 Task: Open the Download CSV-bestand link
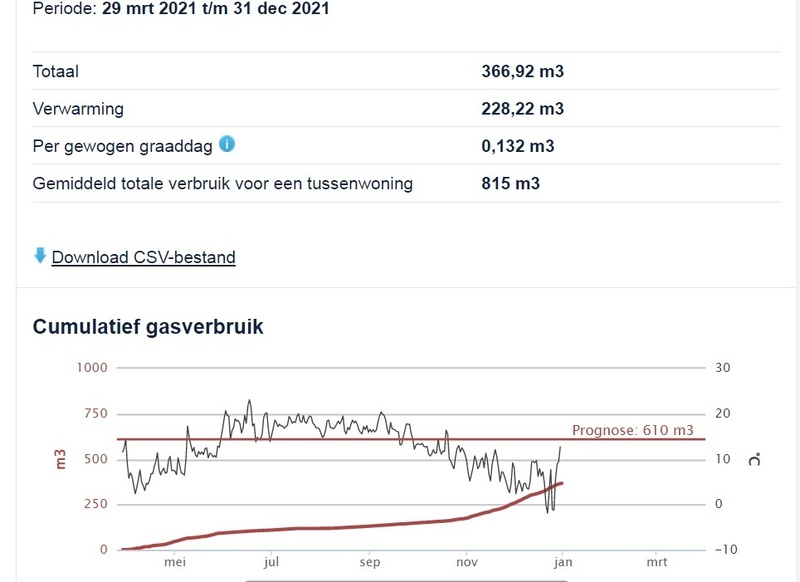(x=143, y=257)
